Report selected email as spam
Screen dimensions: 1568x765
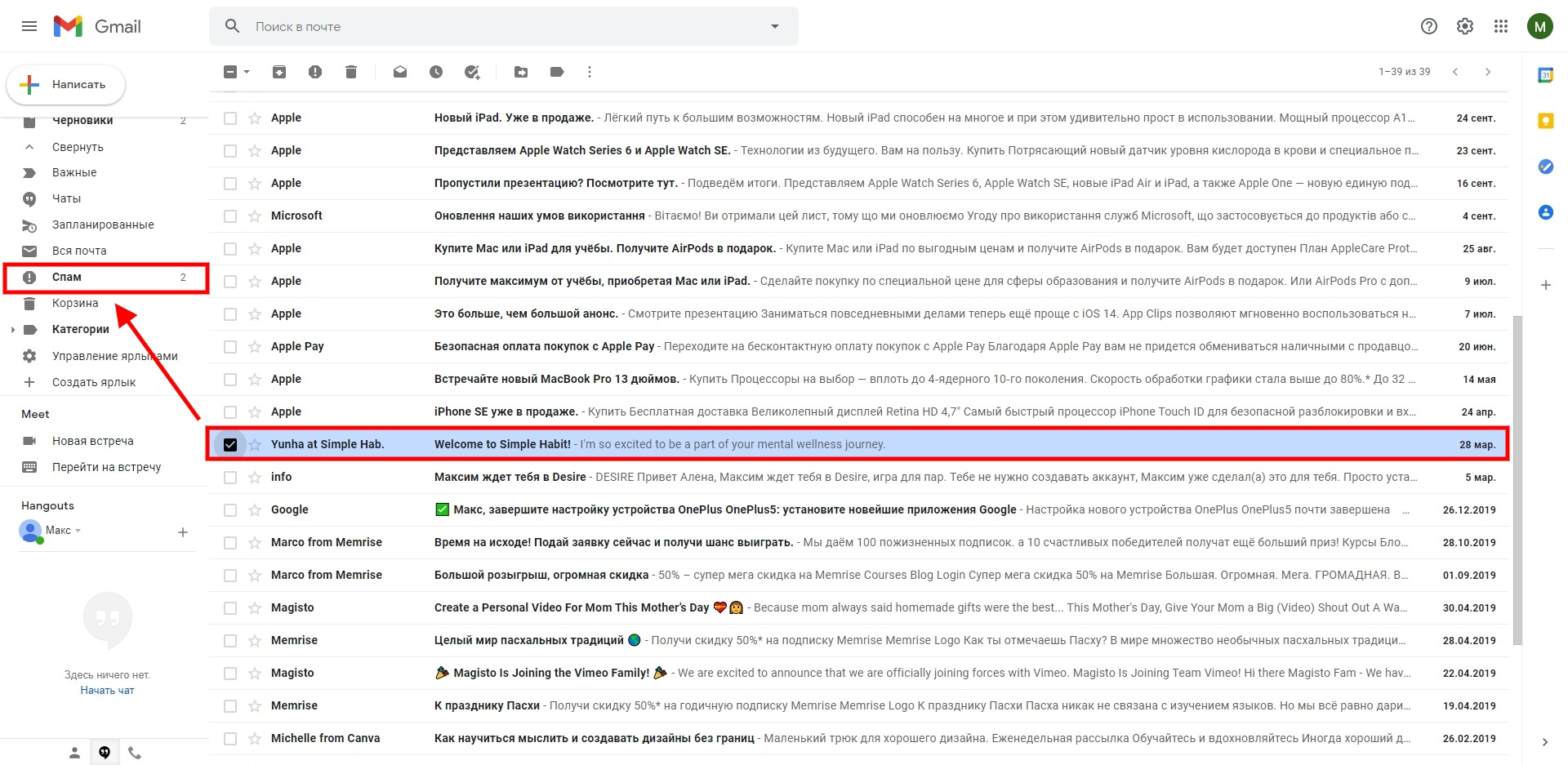(315, 72)
